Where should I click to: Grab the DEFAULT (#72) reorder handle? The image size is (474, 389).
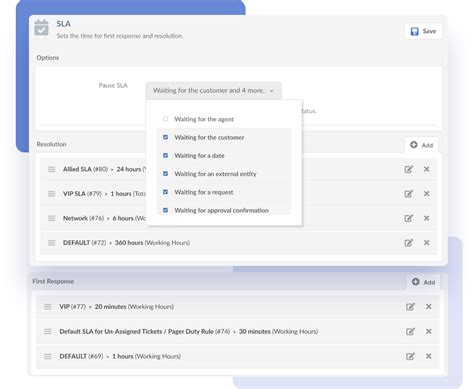pyautogui.click(x=51, y=243)
